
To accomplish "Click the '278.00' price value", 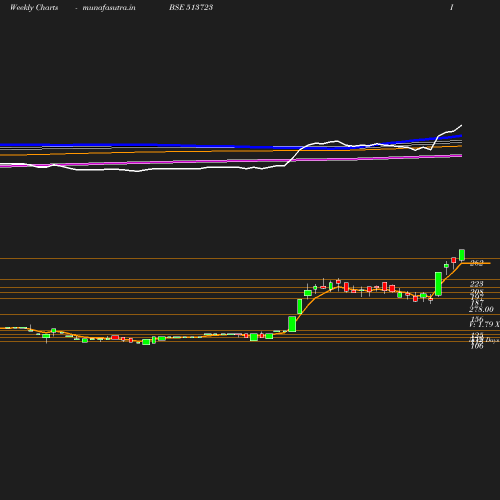I will pos(481,309).
